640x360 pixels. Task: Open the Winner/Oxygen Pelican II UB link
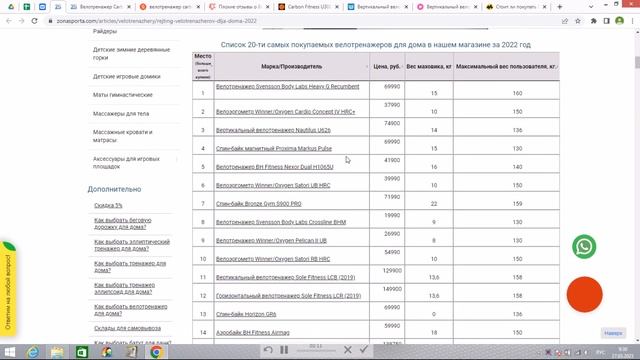tap(271, 240)
